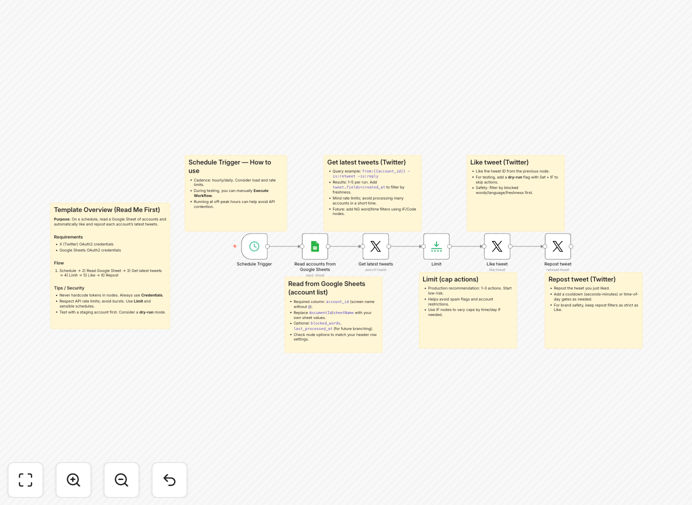Click the Limit node label text

click(x=436, y=264)
